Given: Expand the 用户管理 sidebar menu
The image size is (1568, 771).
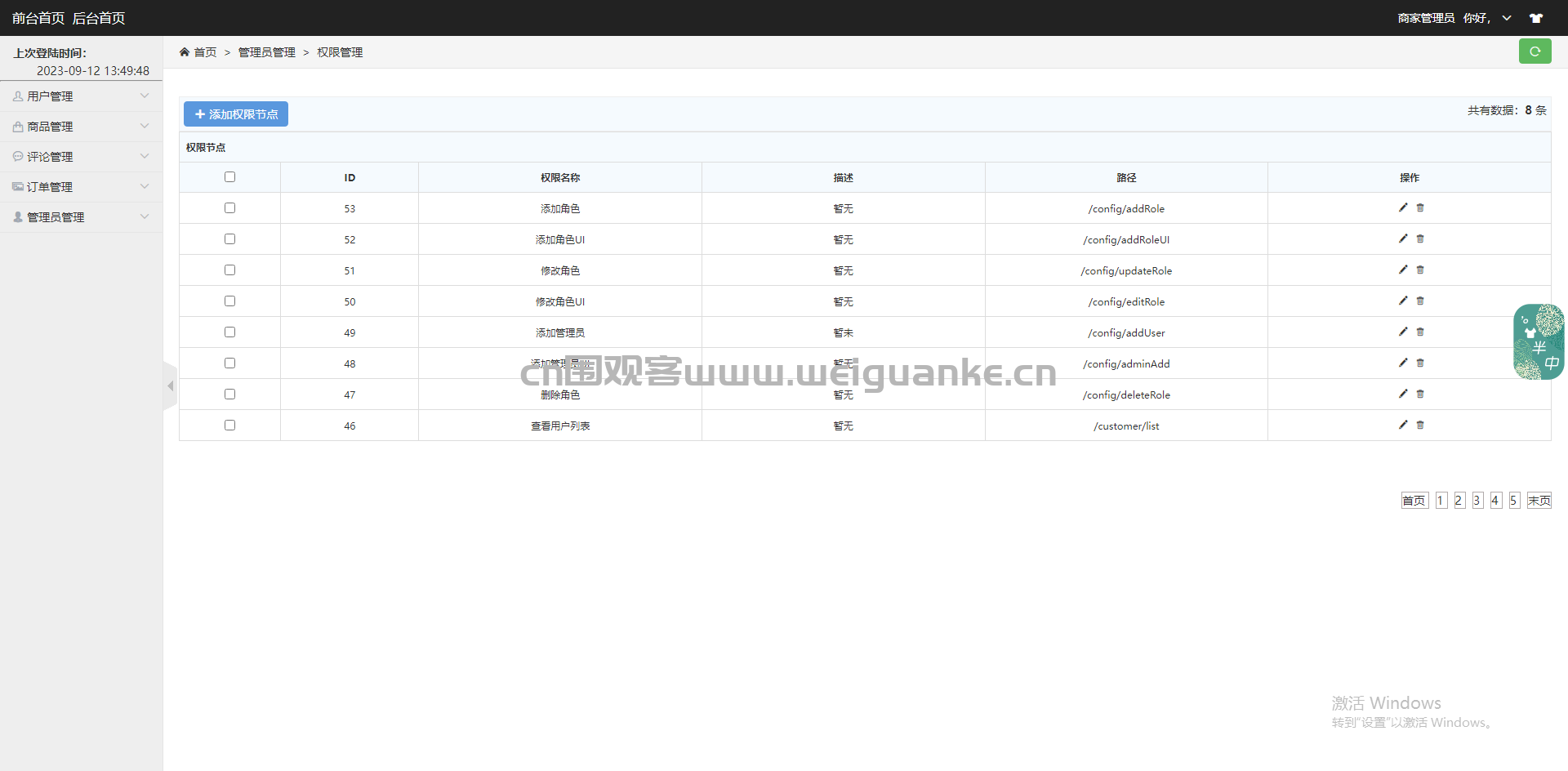Looking at the screenshot, I should point(81,96).
